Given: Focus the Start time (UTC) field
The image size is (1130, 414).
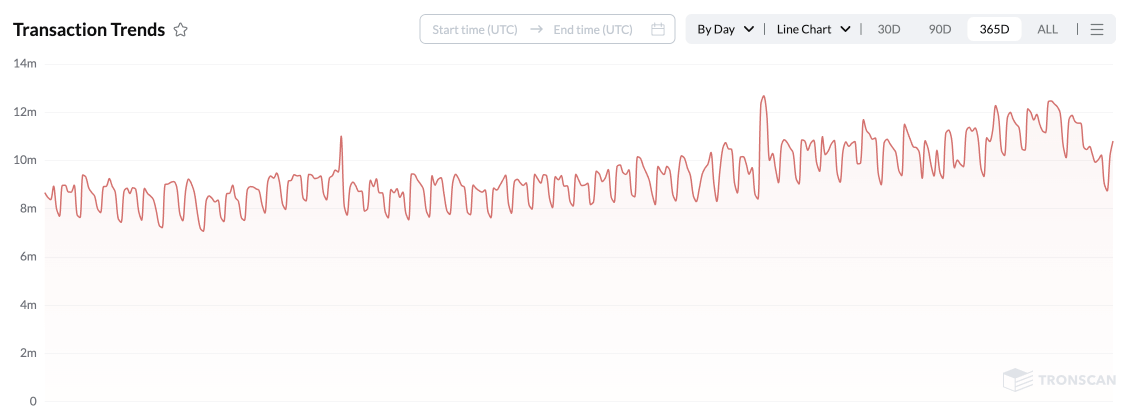Looking at the screenshot, I should (x=475, y=30).
